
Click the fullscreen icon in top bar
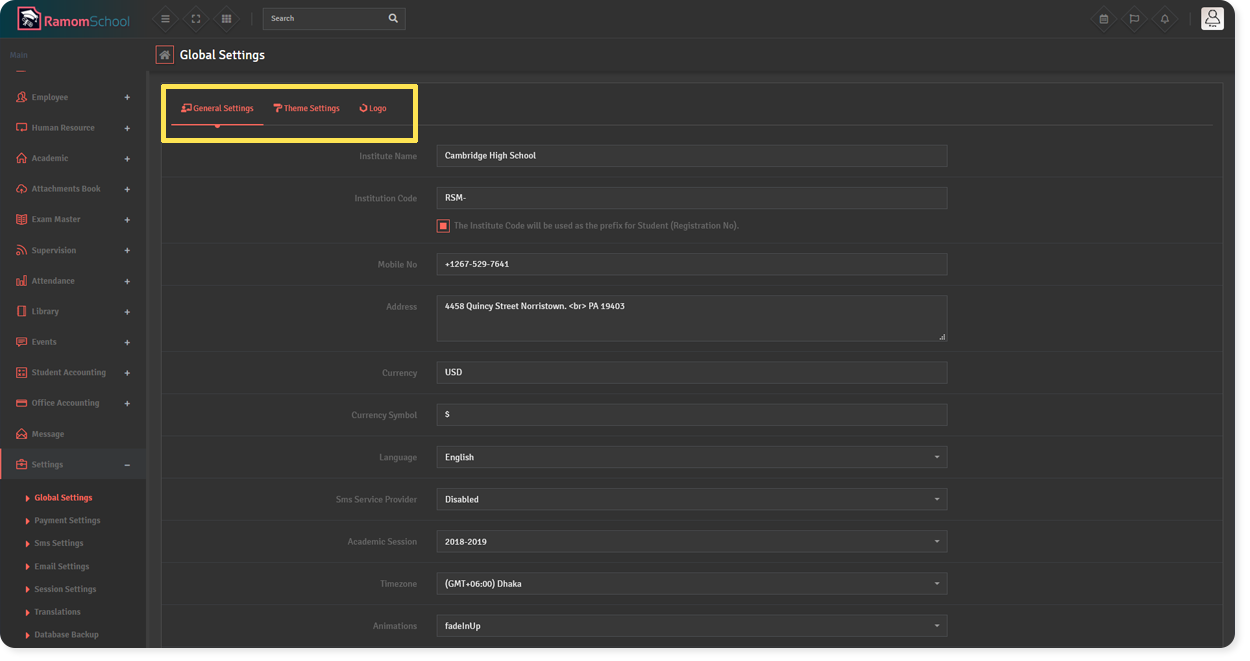click(196, 18)
